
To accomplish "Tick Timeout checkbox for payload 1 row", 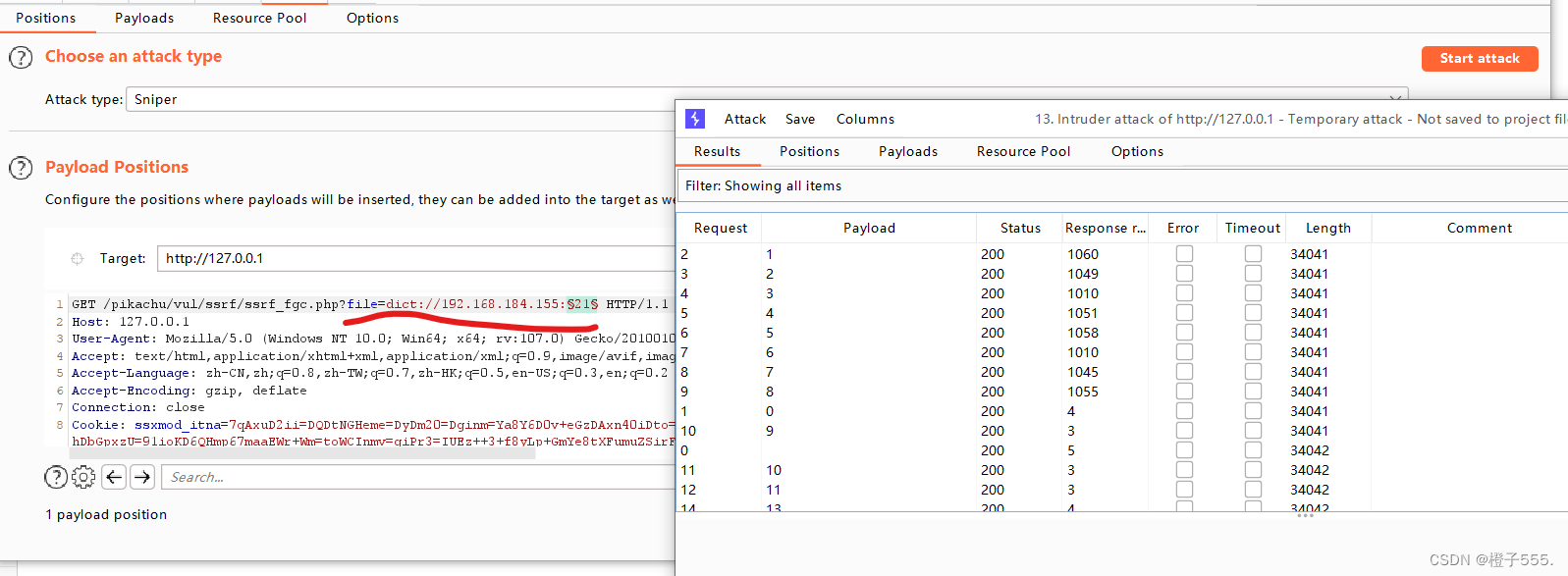I will tap(1253, 254).
